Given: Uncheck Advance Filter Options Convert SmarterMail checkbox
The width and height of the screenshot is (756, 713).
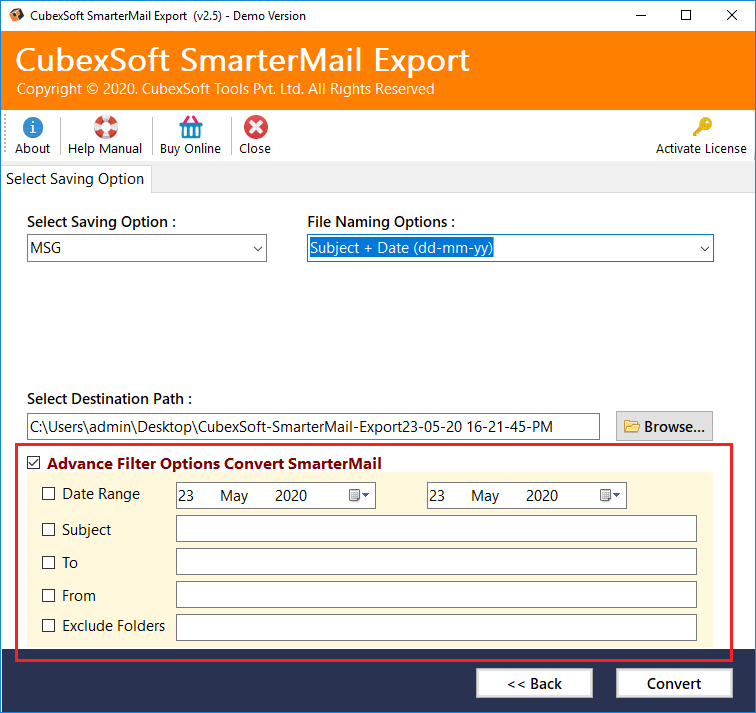Looking at the screenshot, I should (x=34, y=463).
